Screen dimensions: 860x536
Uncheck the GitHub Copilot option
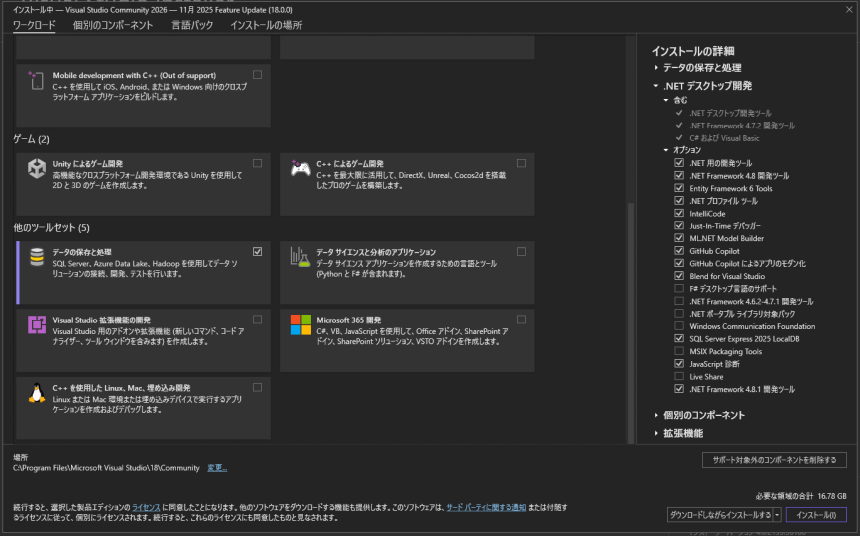click(x=679, y=251)
